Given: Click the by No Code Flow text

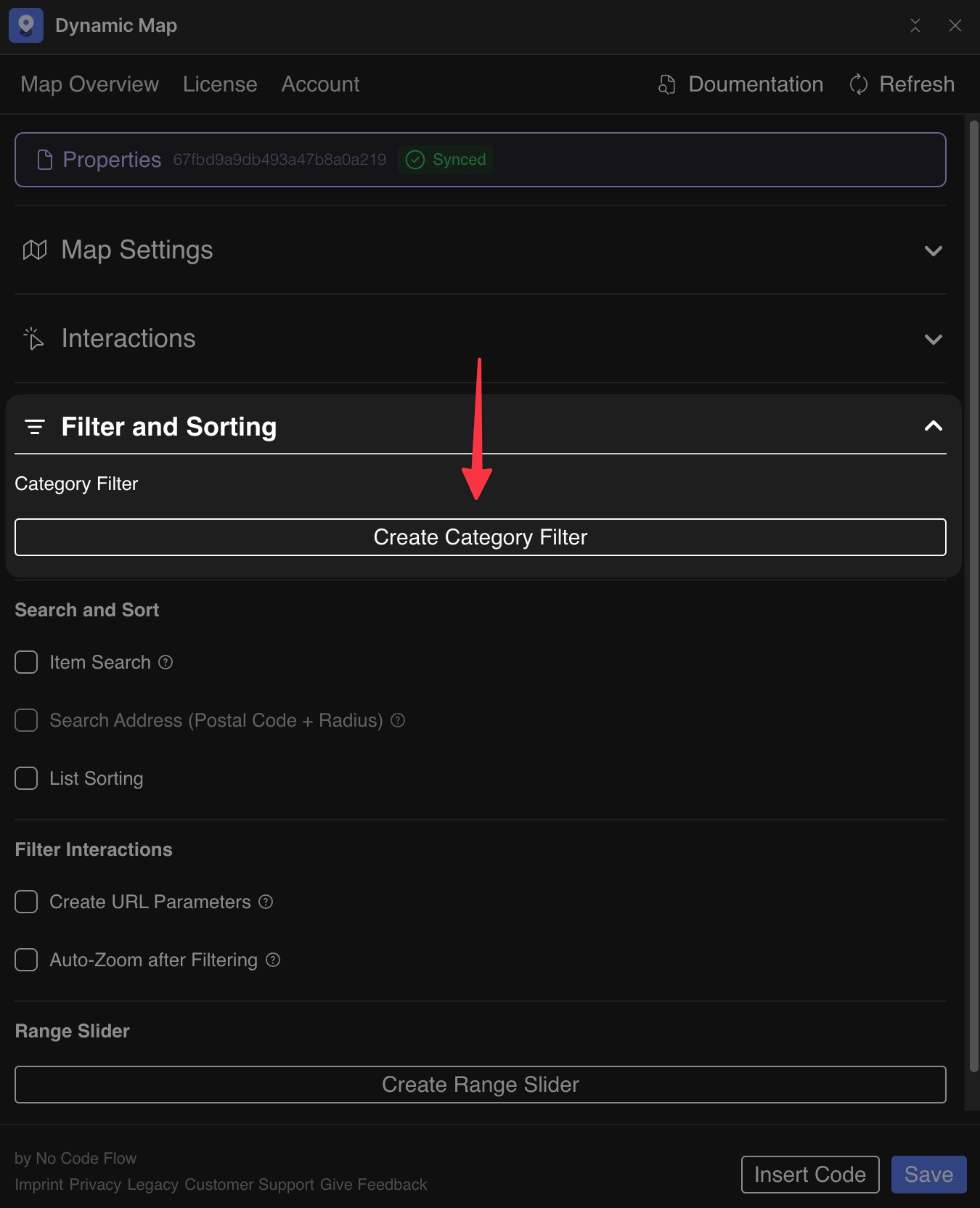Looking at the screenshot, I should coord(75,1159).
